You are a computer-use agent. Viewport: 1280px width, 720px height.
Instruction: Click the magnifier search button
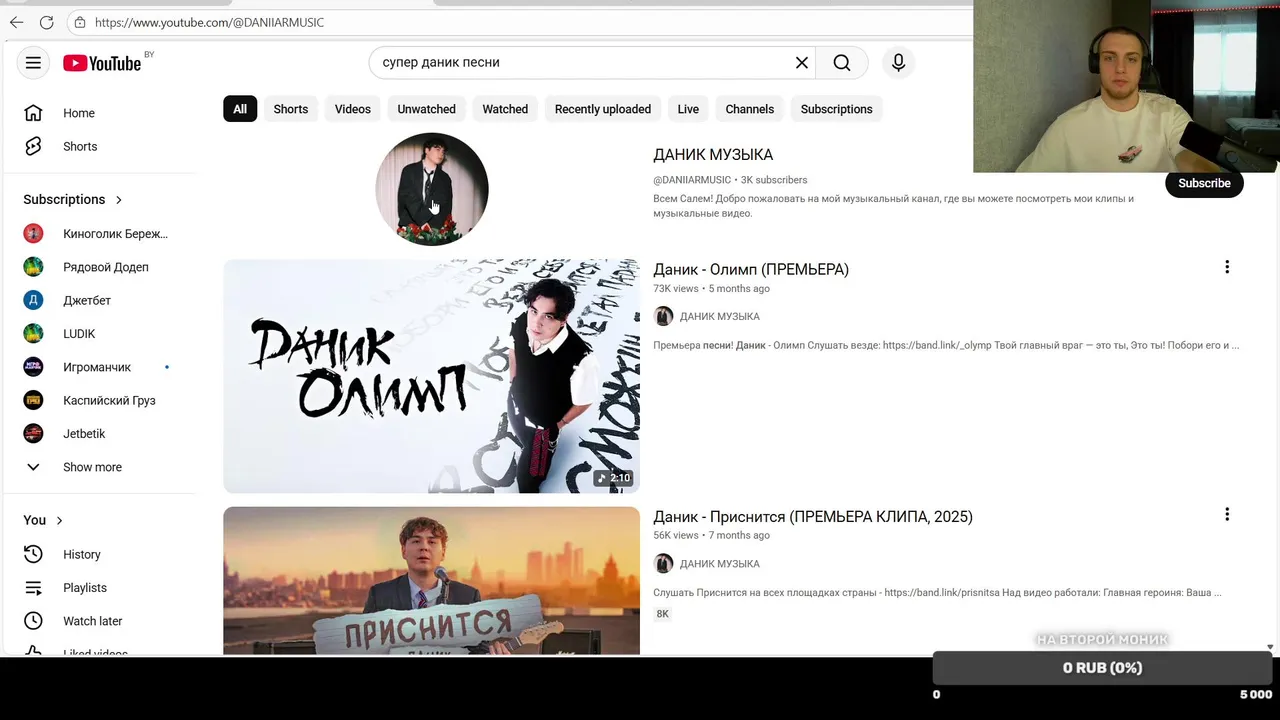coord(842,62)
